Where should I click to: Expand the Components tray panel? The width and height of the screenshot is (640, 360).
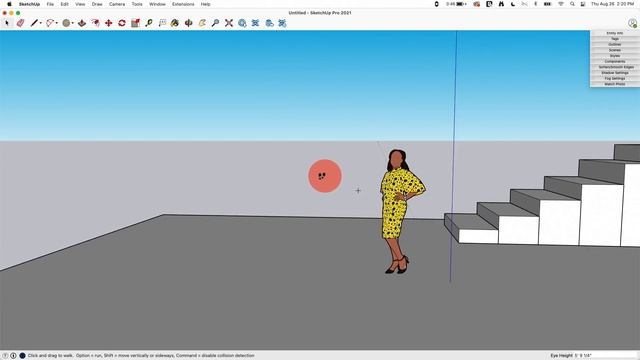(615, 62)
